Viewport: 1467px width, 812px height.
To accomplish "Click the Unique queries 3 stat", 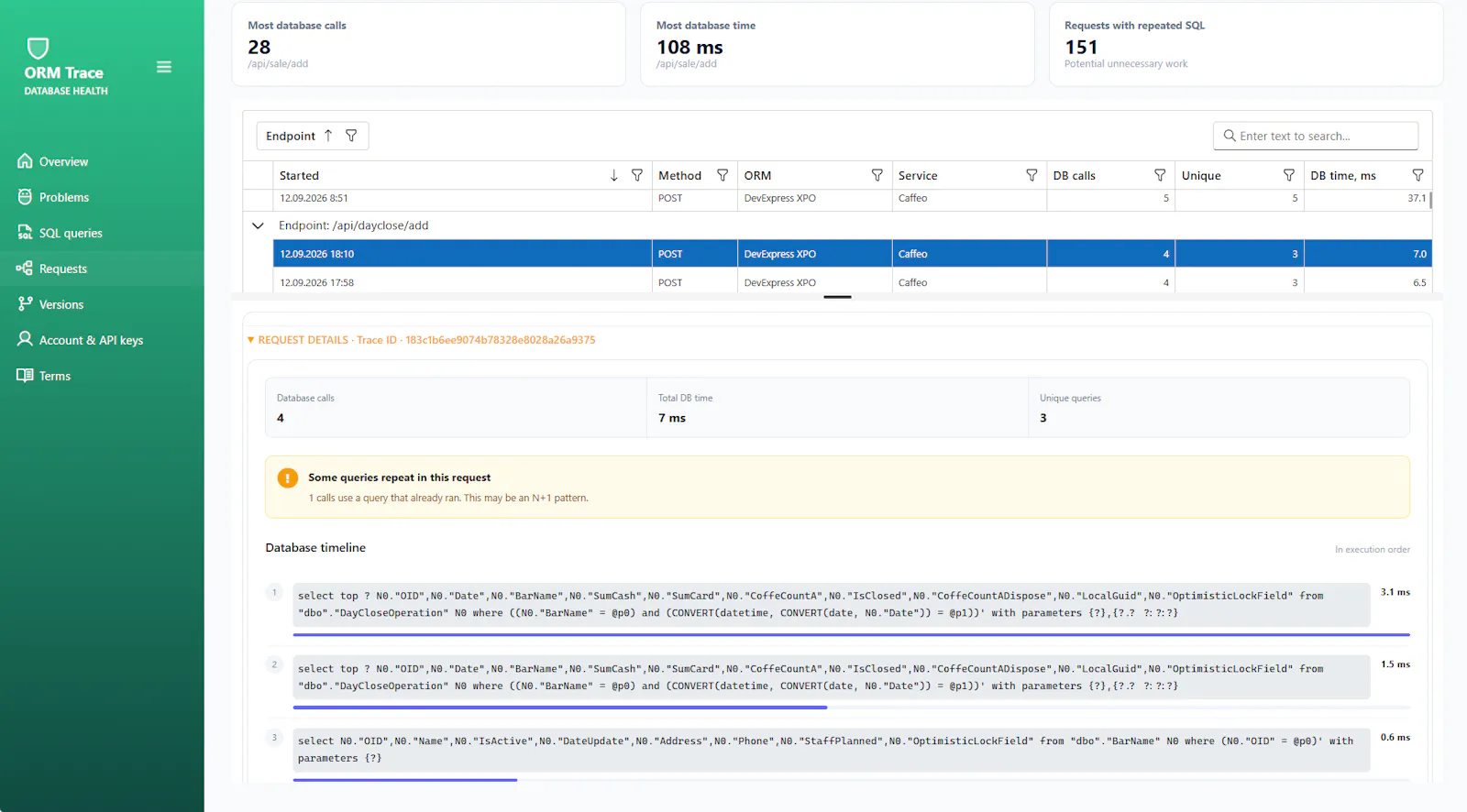I will (1219, 408).
